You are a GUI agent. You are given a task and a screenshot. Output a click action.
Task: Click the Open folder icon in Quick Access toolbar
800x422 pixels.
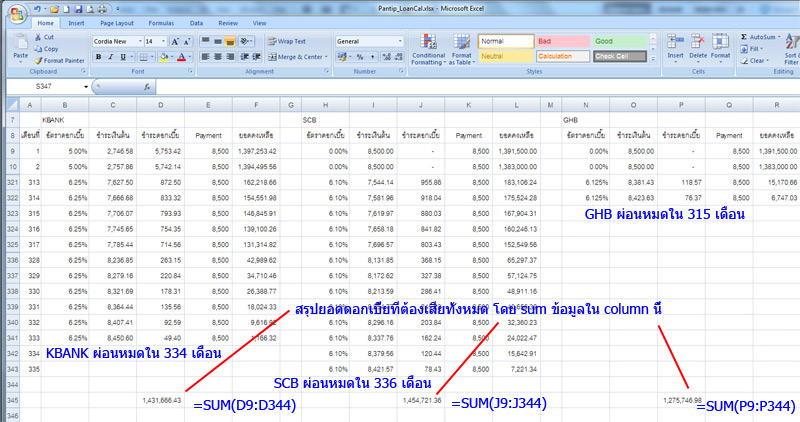tap(55, 9)
